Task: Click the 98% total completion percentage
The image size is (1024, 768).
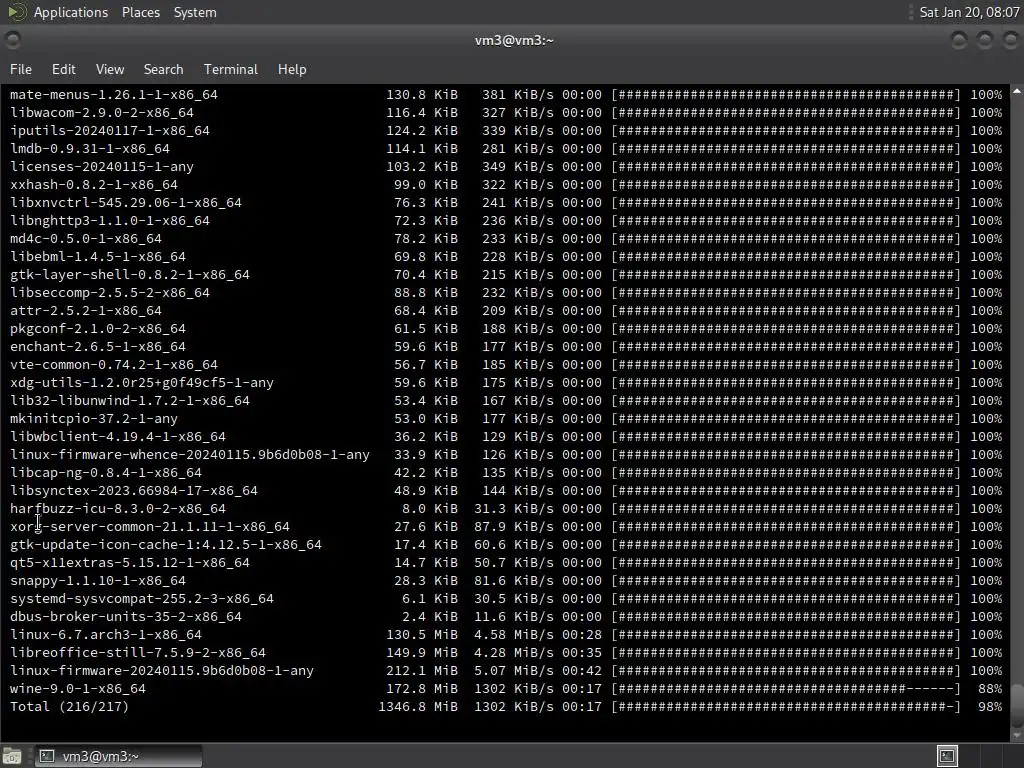Action: point(991,707)
